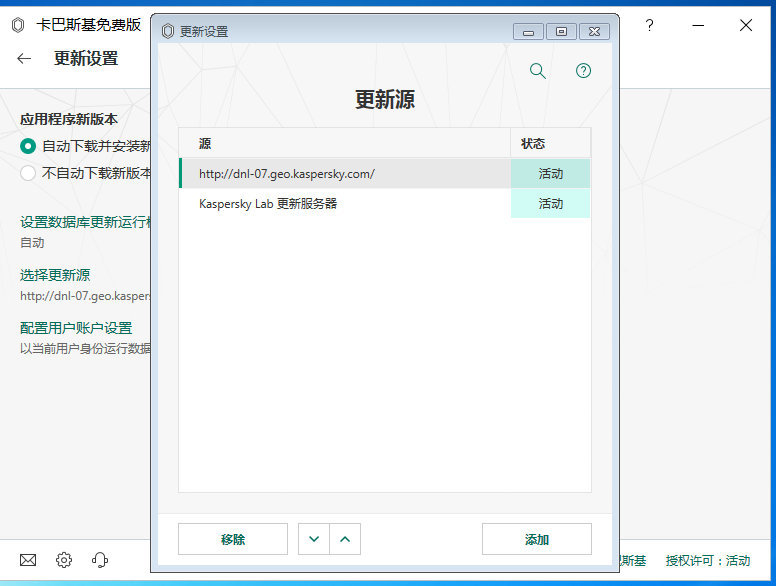Click the support headset icon in the main window footer
This screenshot has width=776, height=586.
tap(99, 560)
